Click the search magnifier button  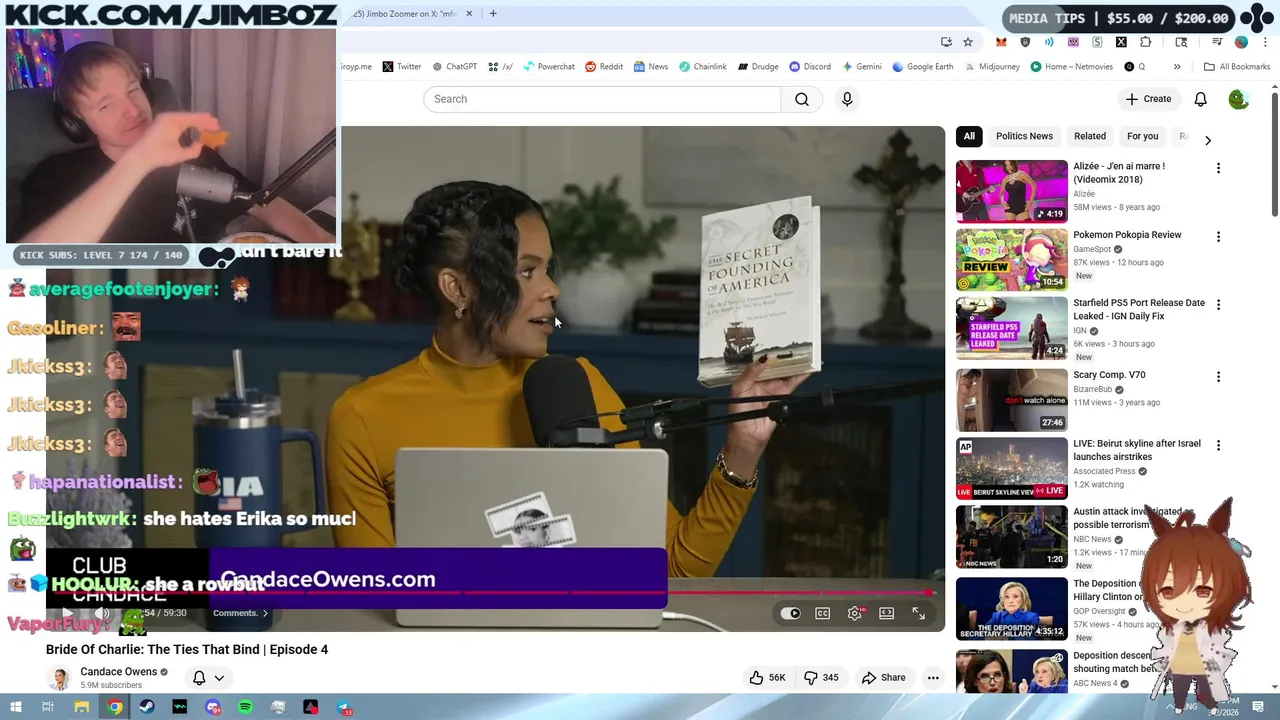click(x=802, y=99)
